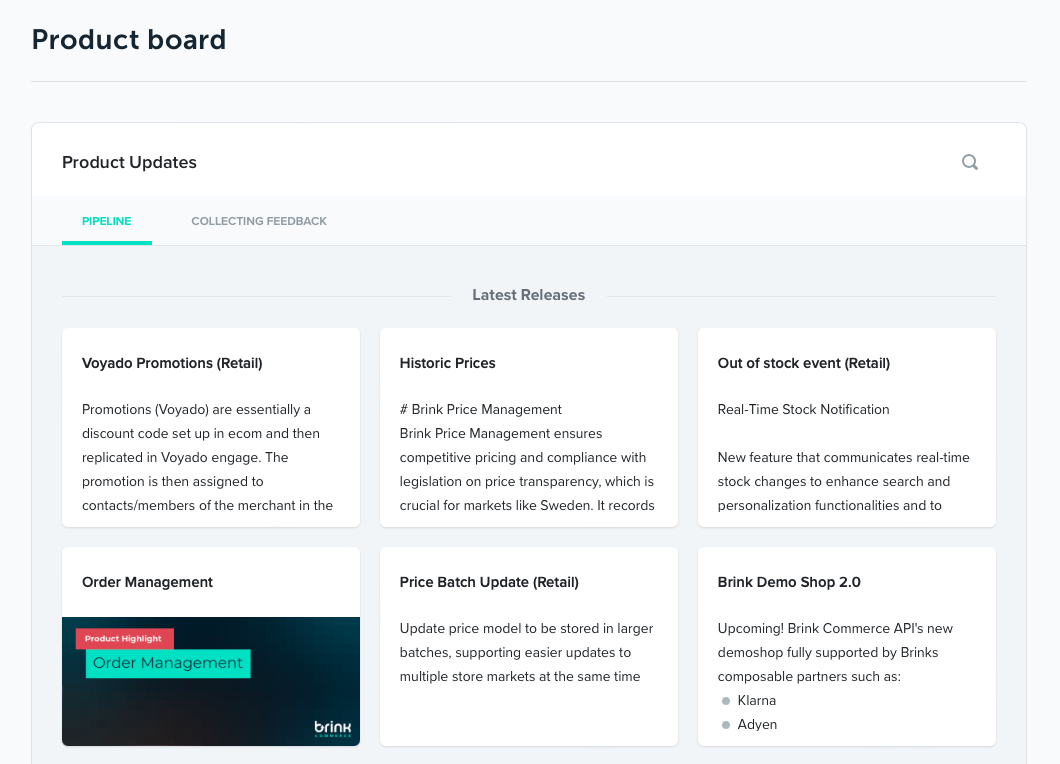
Task: Click the '# Brink Price Management' line
Action: (x=481, y=409)
